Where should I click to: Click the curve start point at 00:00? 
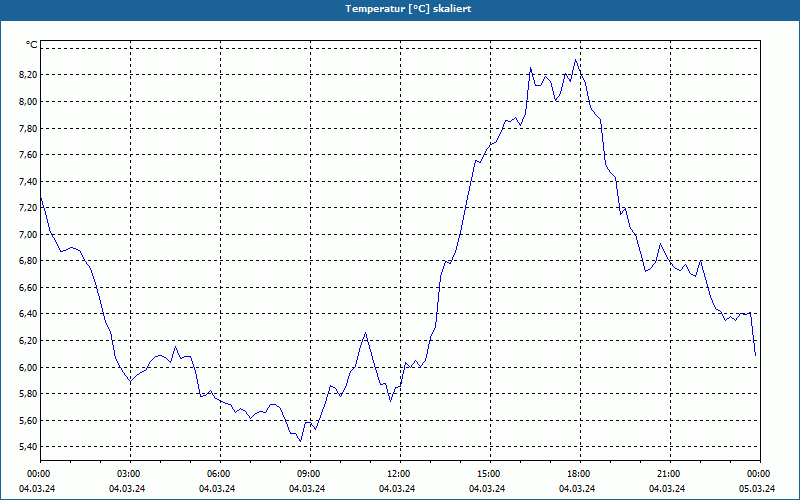click(41, 197)
